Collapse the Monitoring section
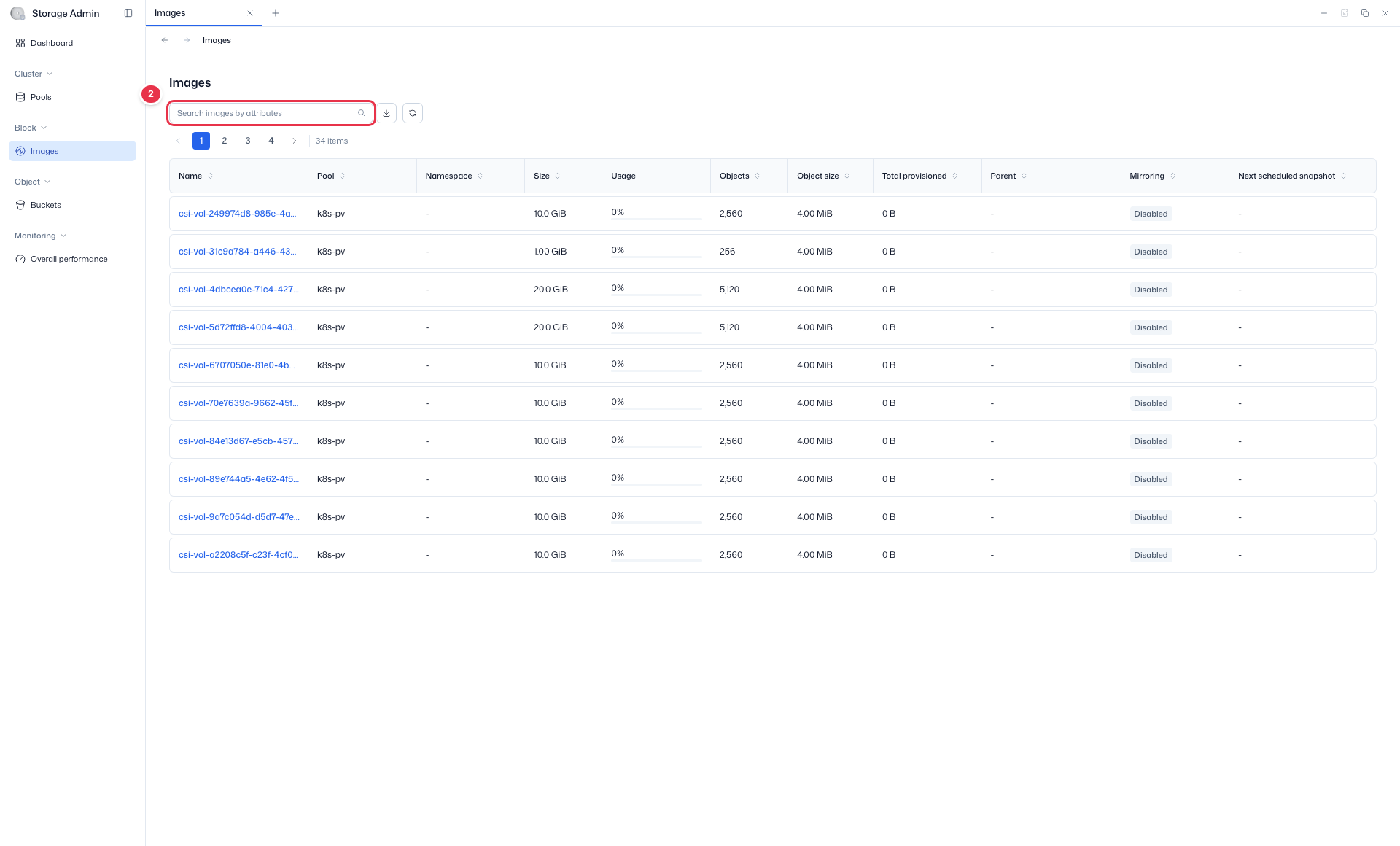The image size is (1400, 846). click(x=40, y=236)
